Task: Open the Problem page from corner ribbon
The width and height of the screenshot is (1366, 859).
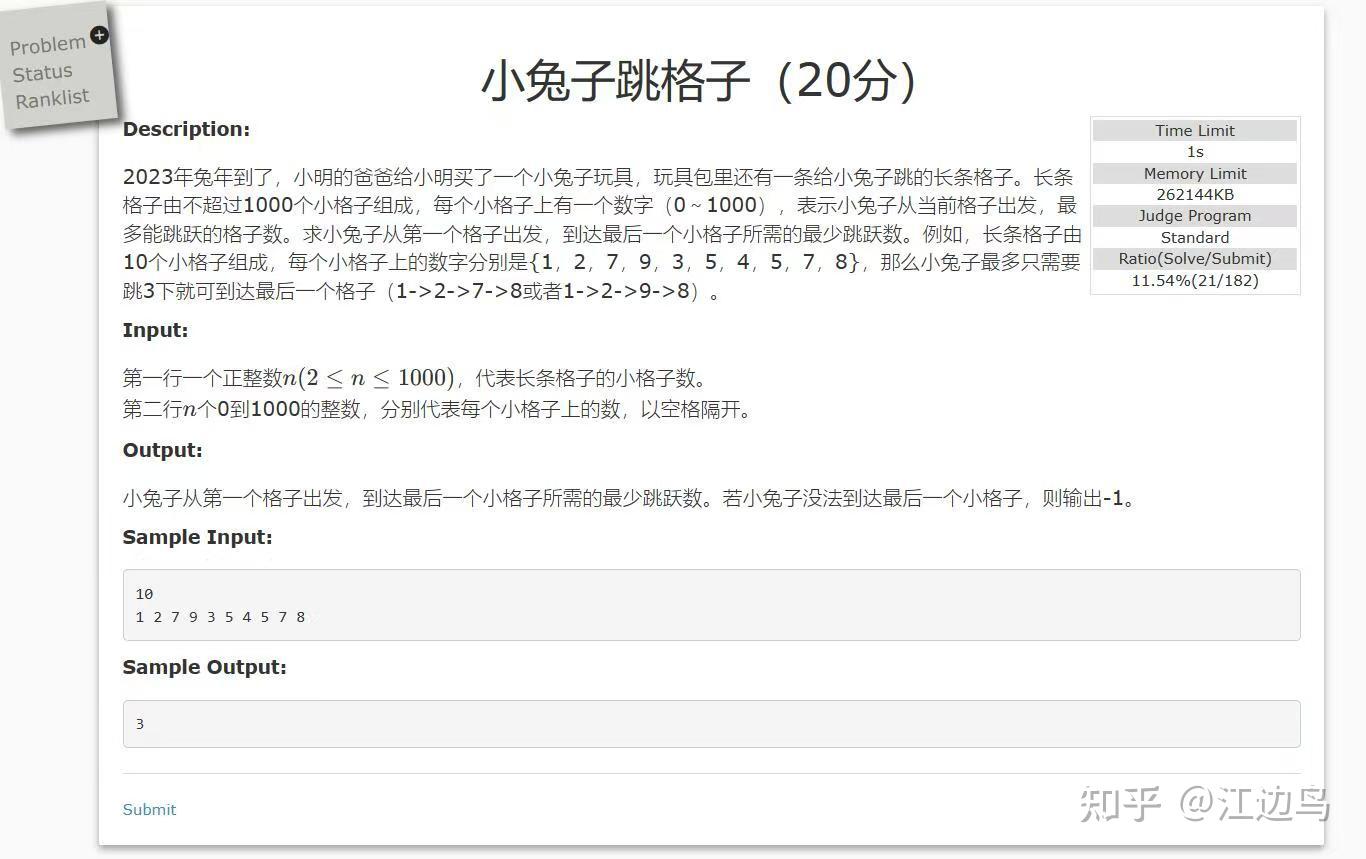Action: (50, 43)
